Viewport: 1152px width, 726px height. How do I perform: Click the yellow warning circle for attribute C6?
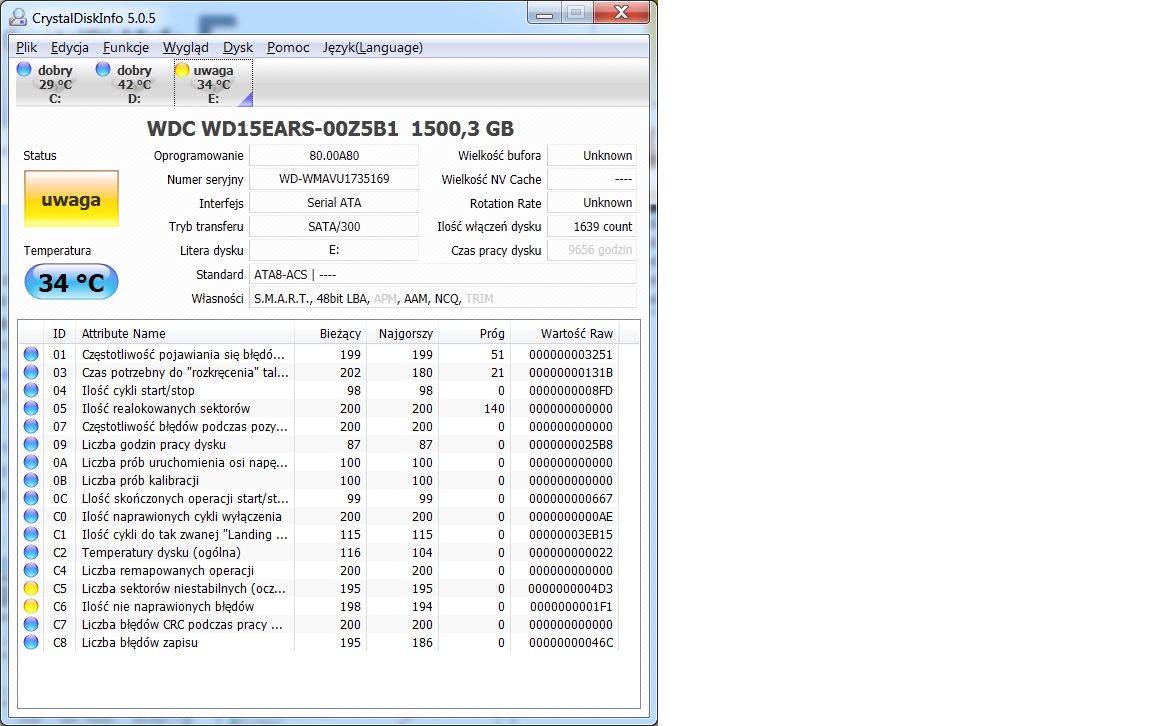click(31, 606)
